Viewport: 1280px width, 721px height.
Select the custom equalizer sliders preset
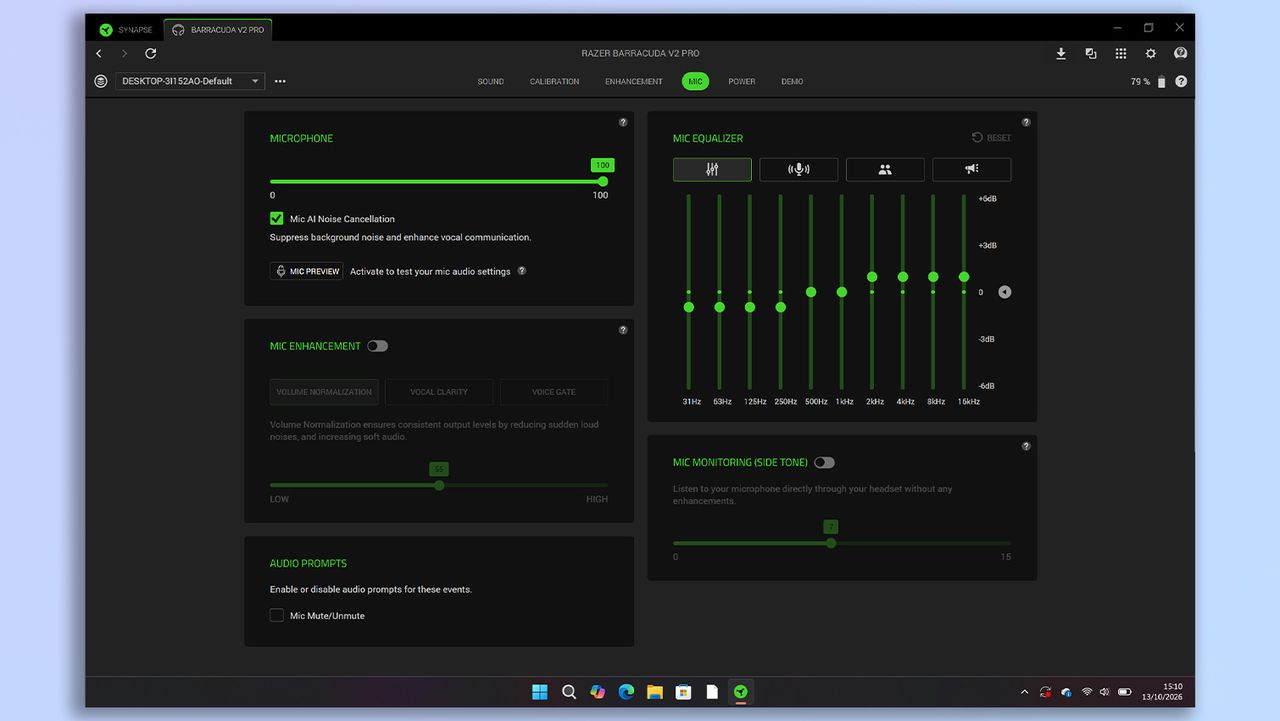pos(712,170)
